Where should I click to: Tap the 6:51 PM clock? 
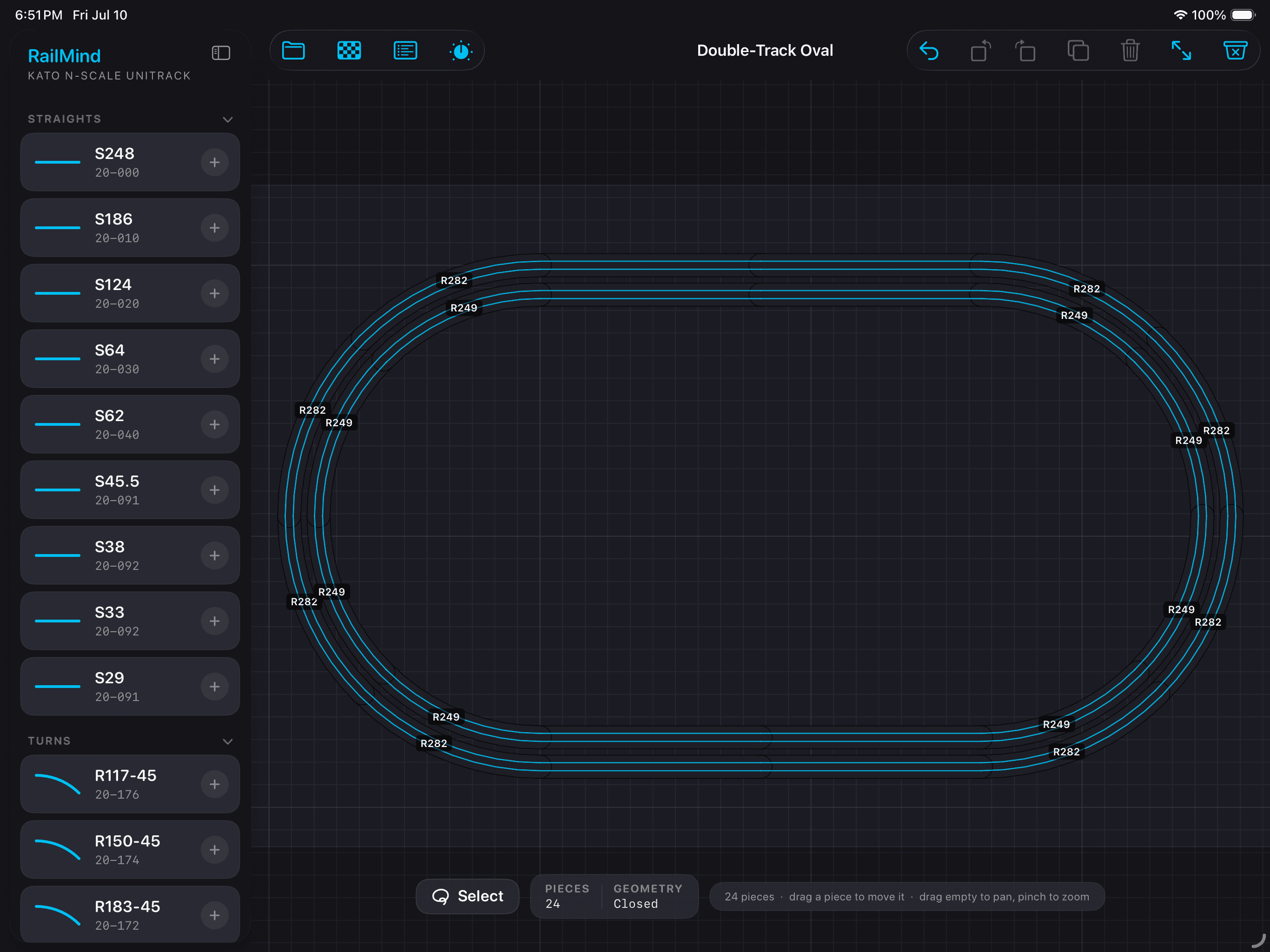pos(39,15)
